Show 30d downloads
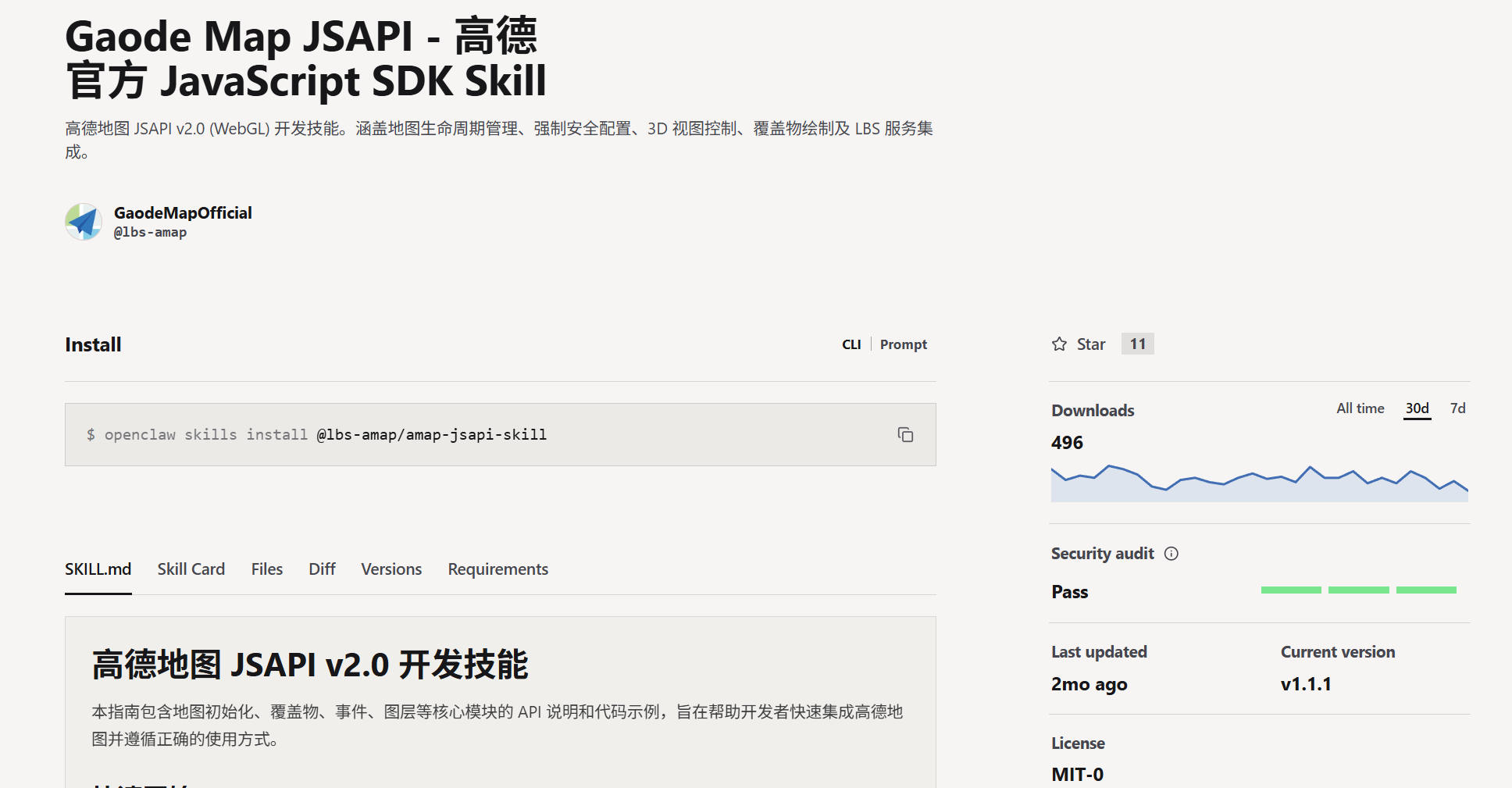This screenshot has height=788, width=1512. click(1417, 408)
